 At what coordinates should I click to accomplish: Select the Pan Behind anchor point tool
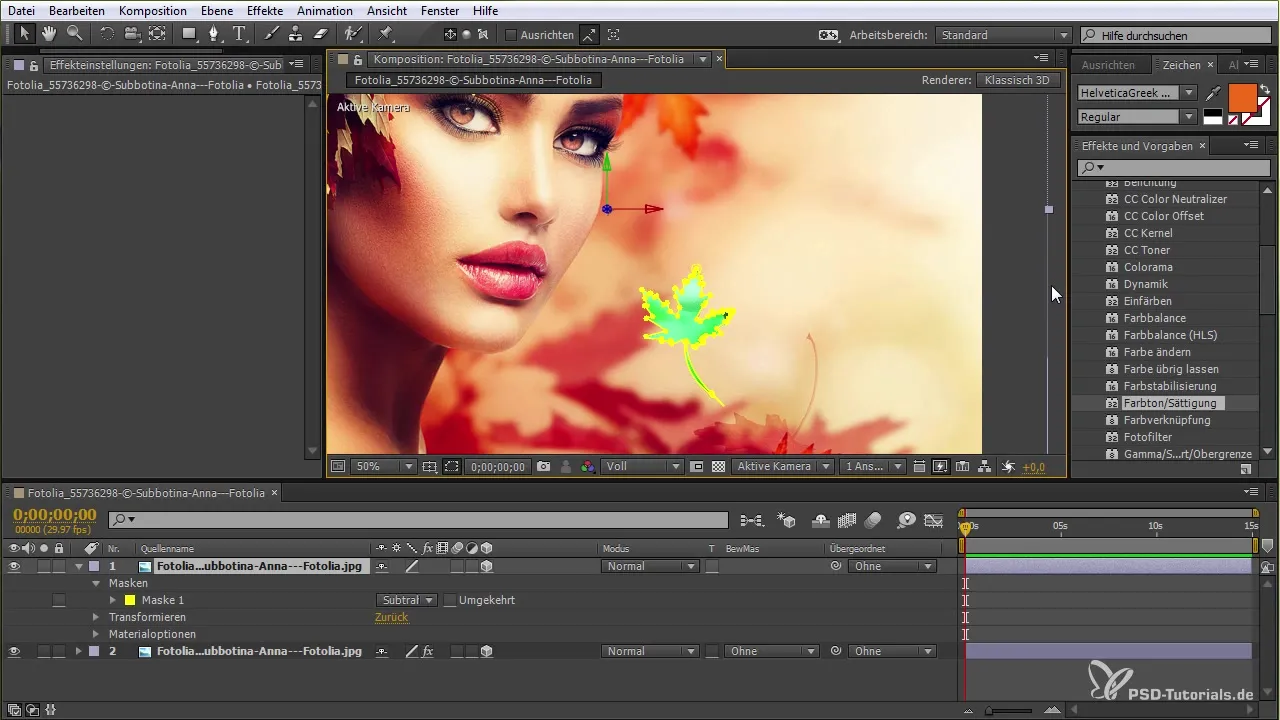coord(158,34)
